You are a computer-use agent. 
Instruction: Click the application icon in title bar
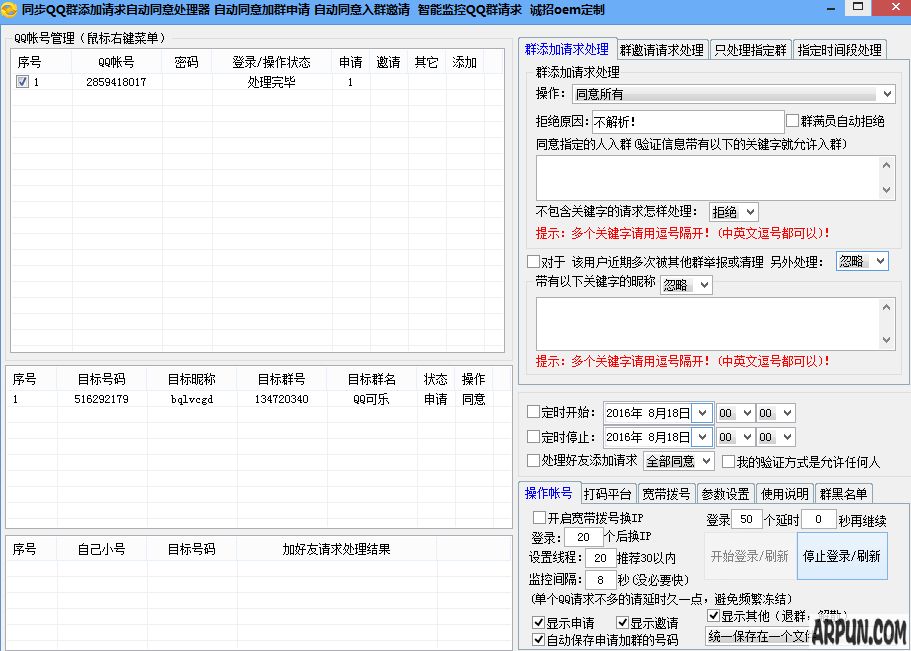click(9, 9)
